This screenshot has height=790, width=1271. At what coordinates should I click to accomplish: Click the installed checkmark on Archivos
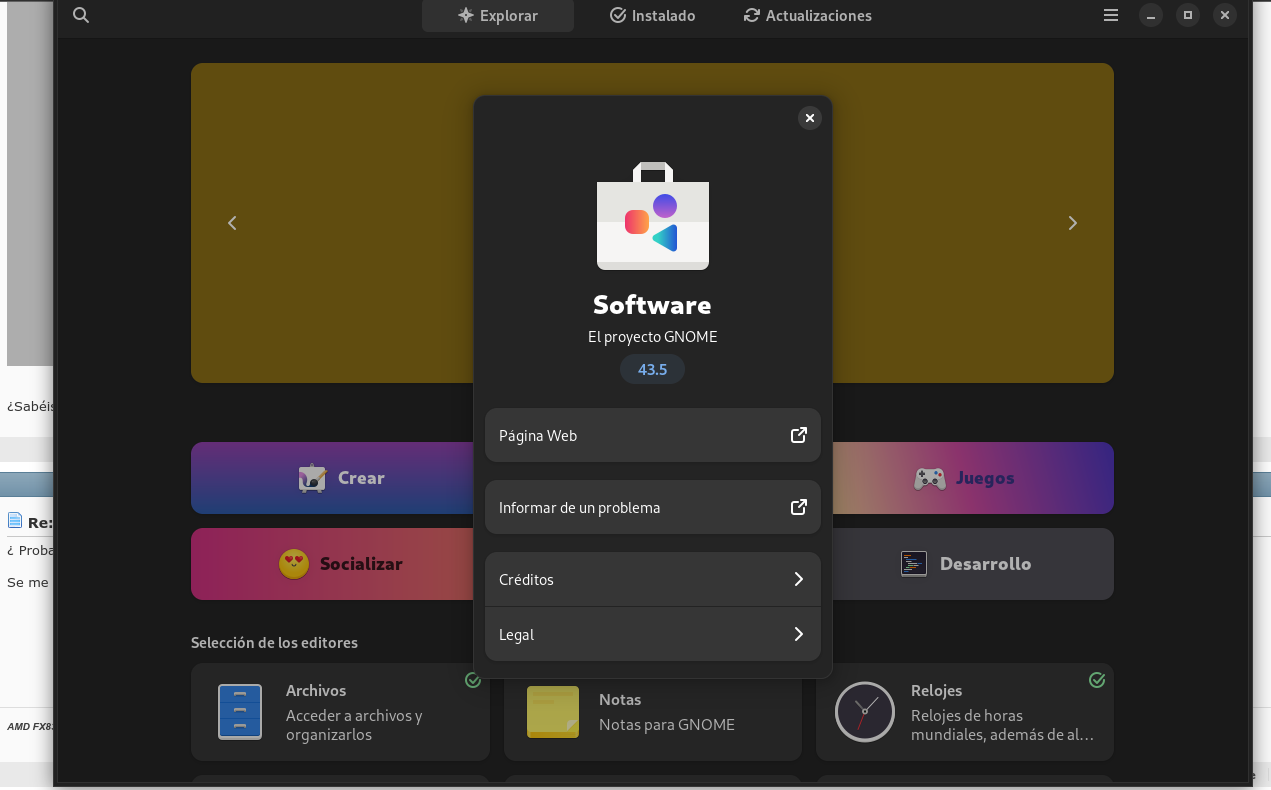point(473,680)
